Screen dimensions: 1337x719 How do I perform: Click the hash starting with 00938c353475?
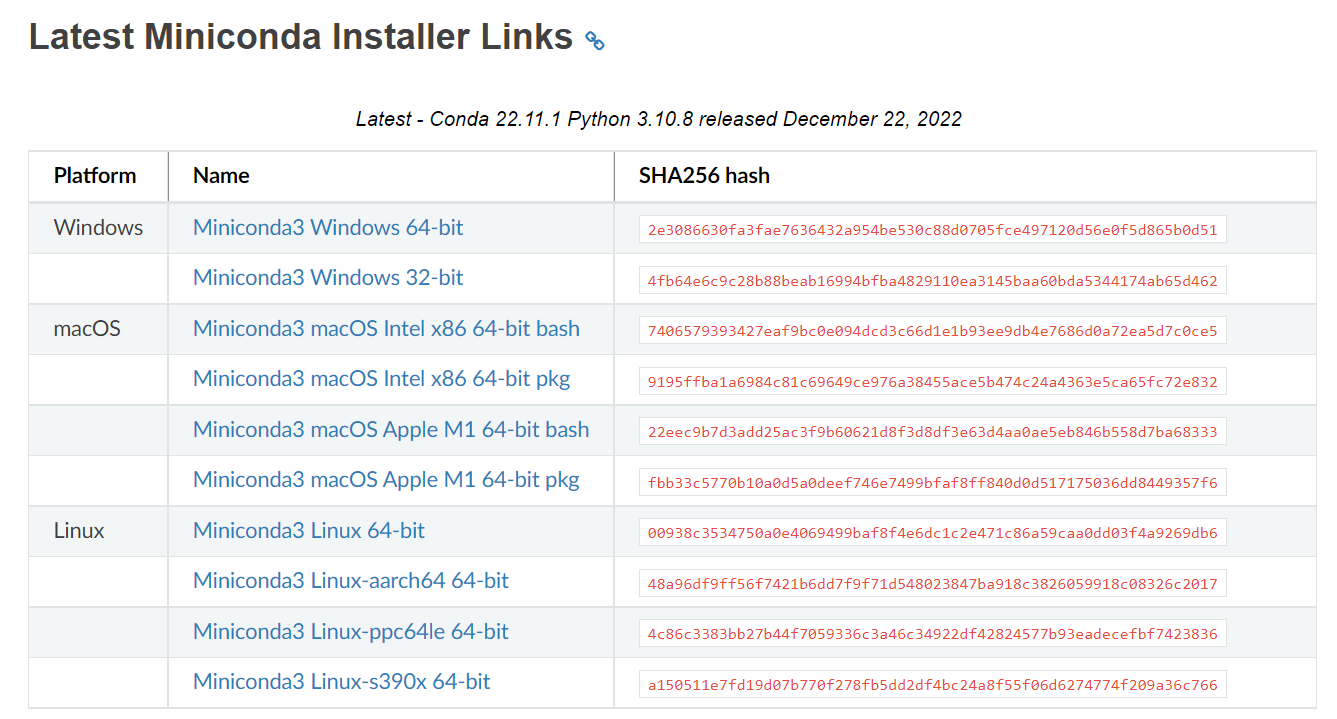(x=933, y=532)
